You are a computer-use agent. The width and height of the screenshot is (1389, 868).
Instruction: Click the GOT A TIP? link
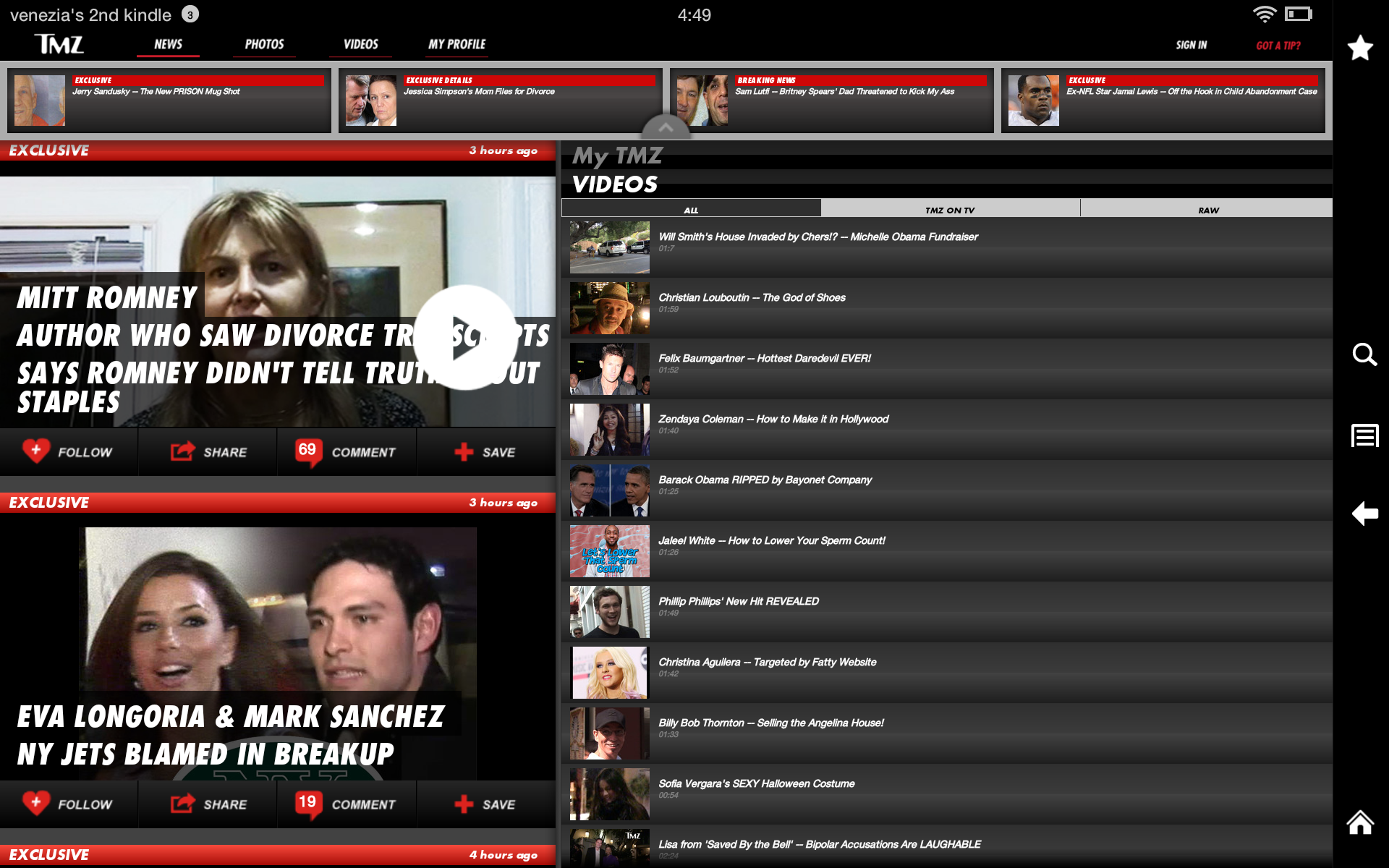(x=1278, y=46)
